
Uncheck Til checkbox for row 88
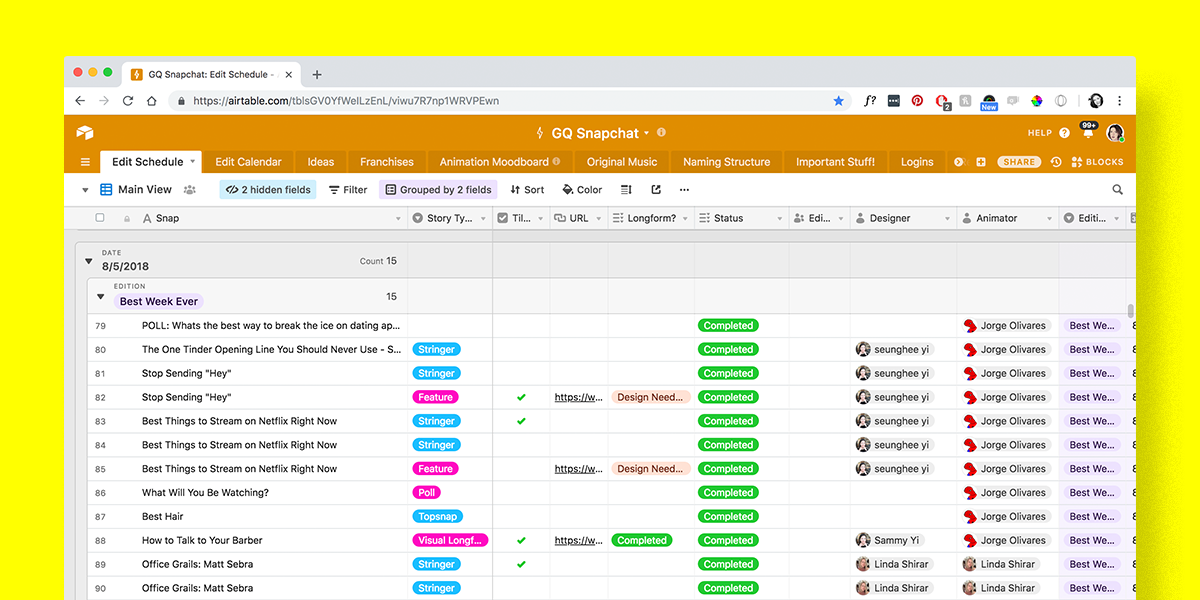(x=521, y=540)
